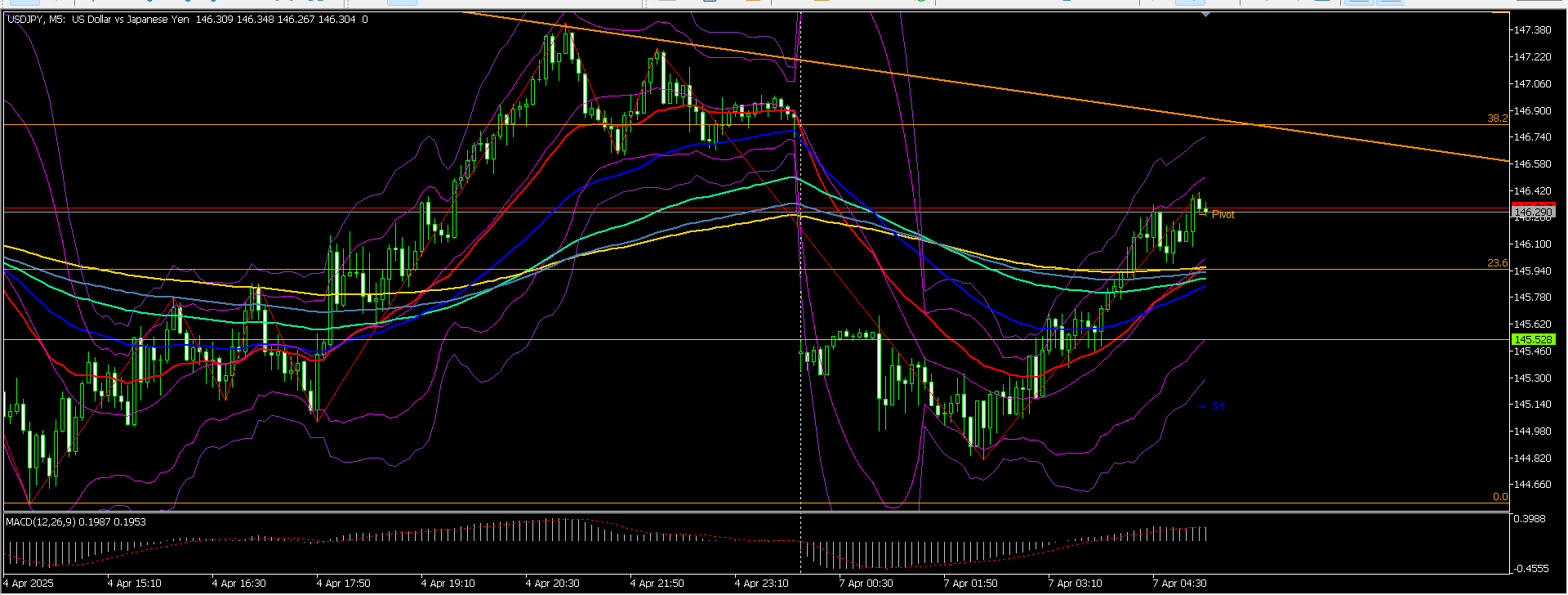Click the 4 Apr 2025 date label
Viewport: 1568px width, 595px height.
point(30,584)
